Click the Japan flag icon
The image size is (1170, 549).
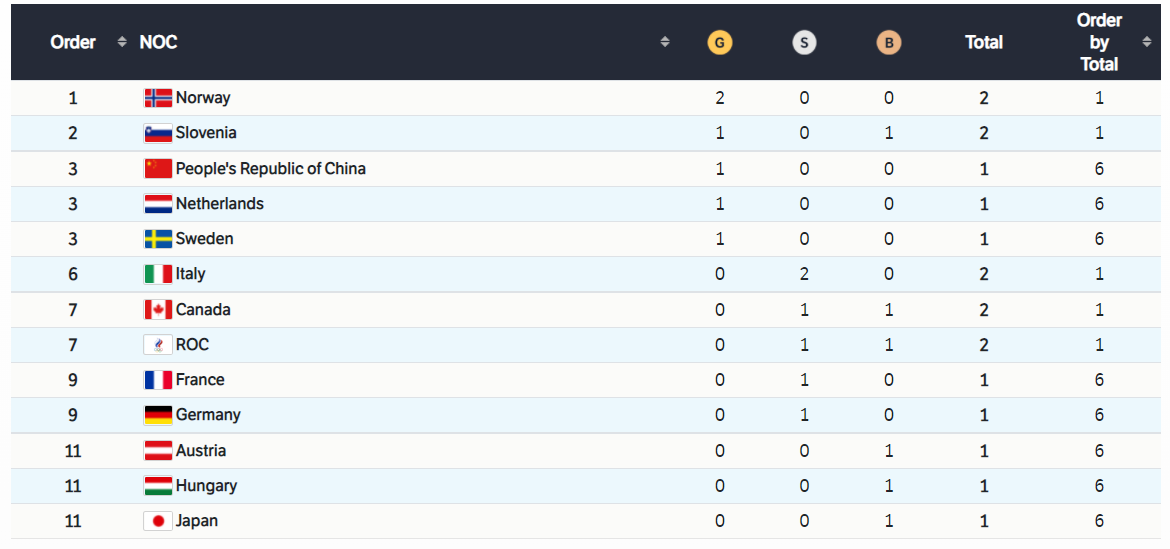[158, 521]
